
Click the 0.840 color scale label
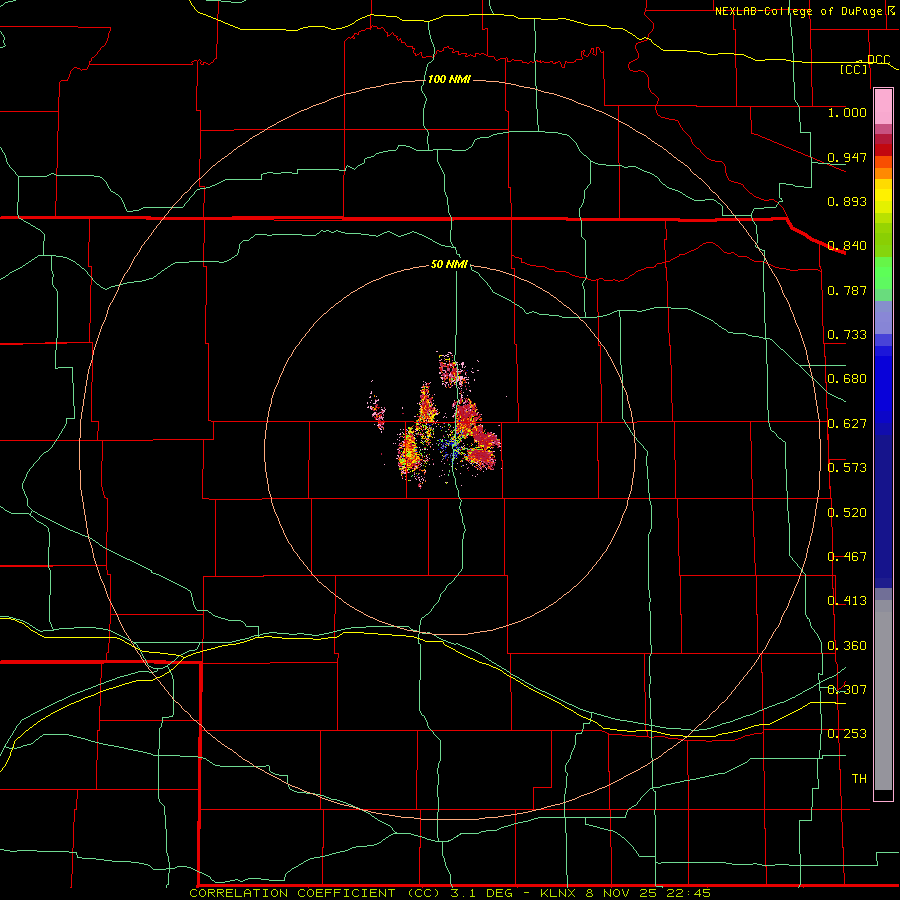point(847,246)
